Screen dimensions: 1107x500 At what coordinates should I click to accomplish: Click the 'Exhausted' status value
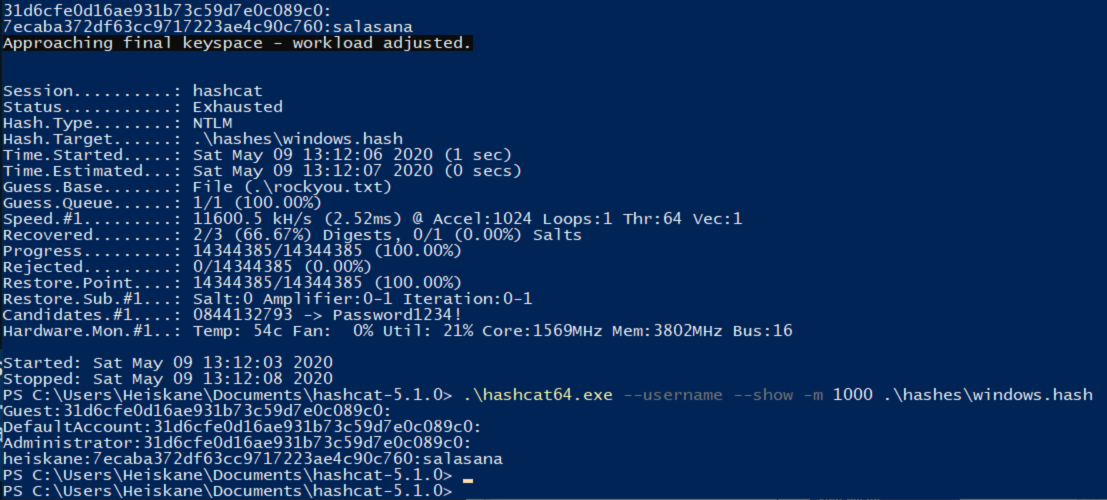237,107
